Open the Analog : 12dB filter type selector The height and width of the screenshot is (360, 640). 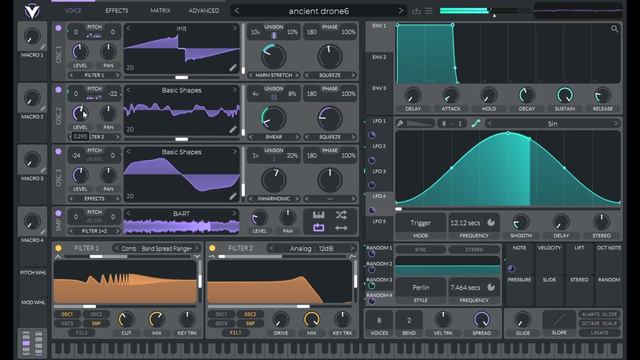312,248
